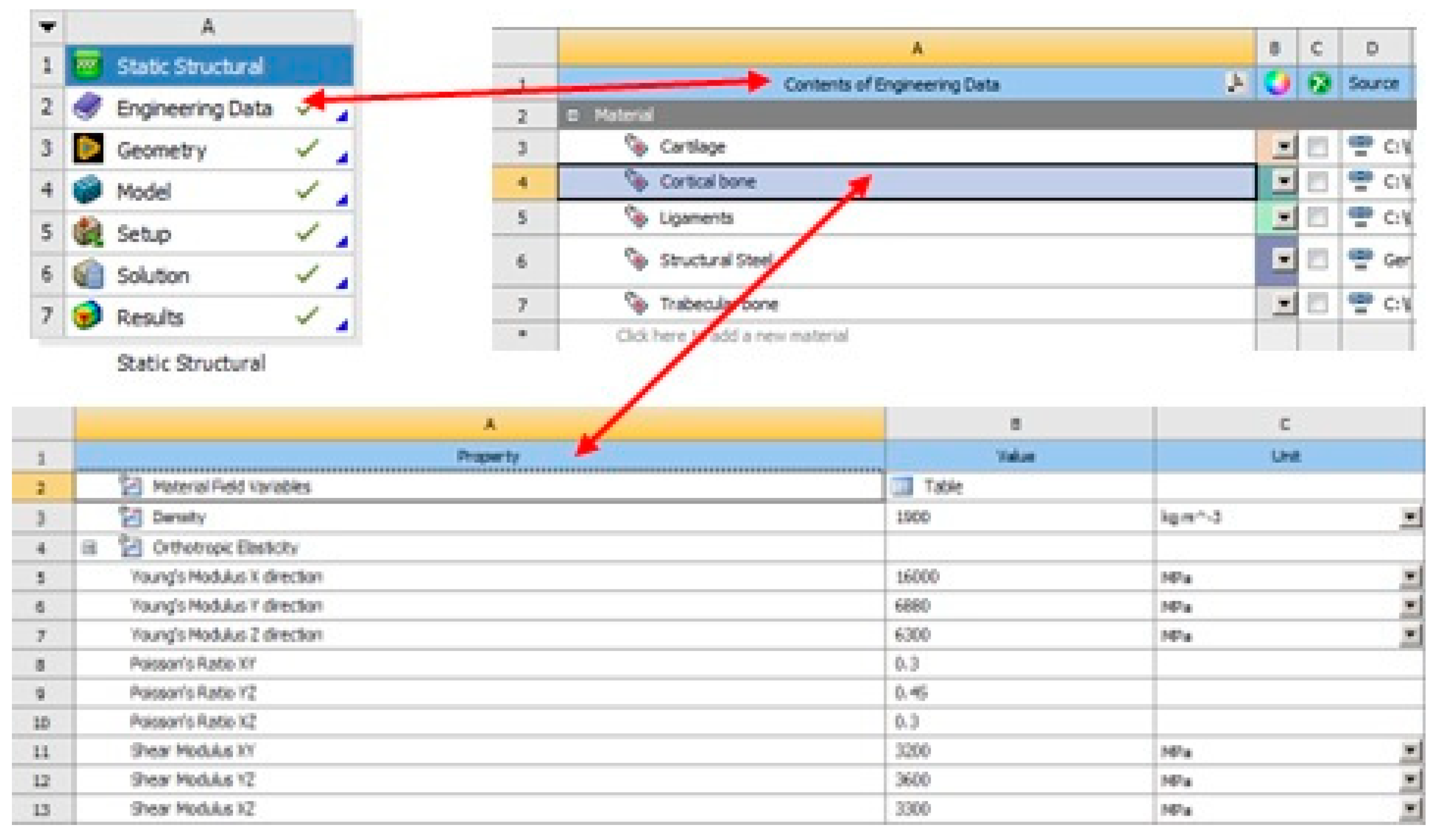Click the color wheel column header icon
1438x840 pixels.
[1276, 84]
